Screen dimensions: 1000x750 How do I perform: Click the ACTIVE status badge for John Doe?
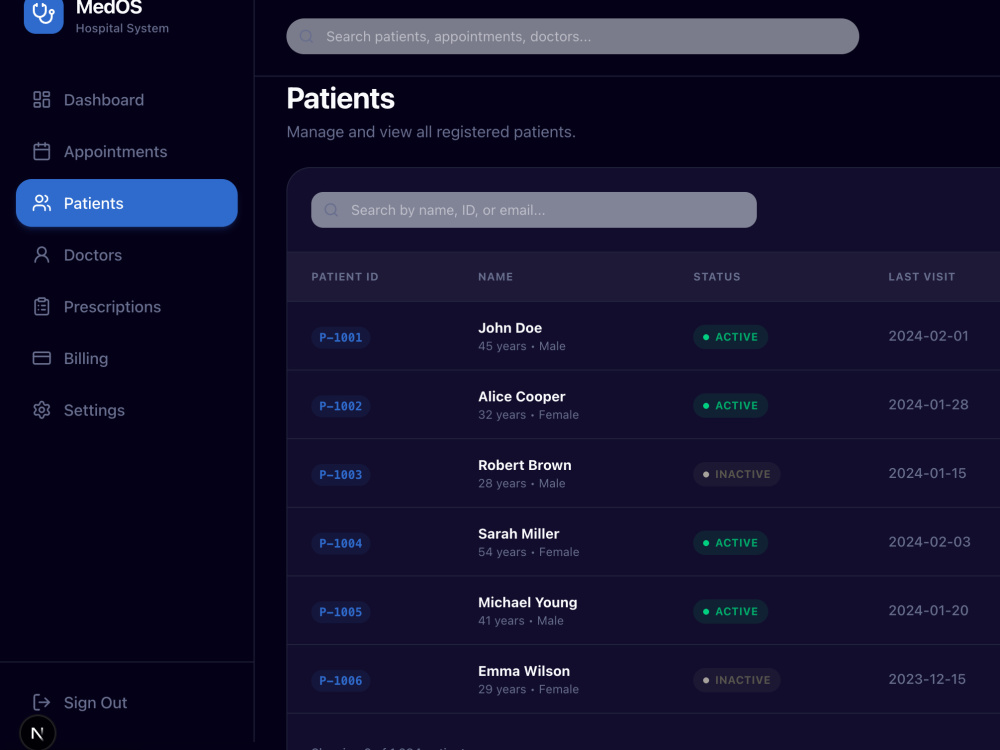(730, 337)
